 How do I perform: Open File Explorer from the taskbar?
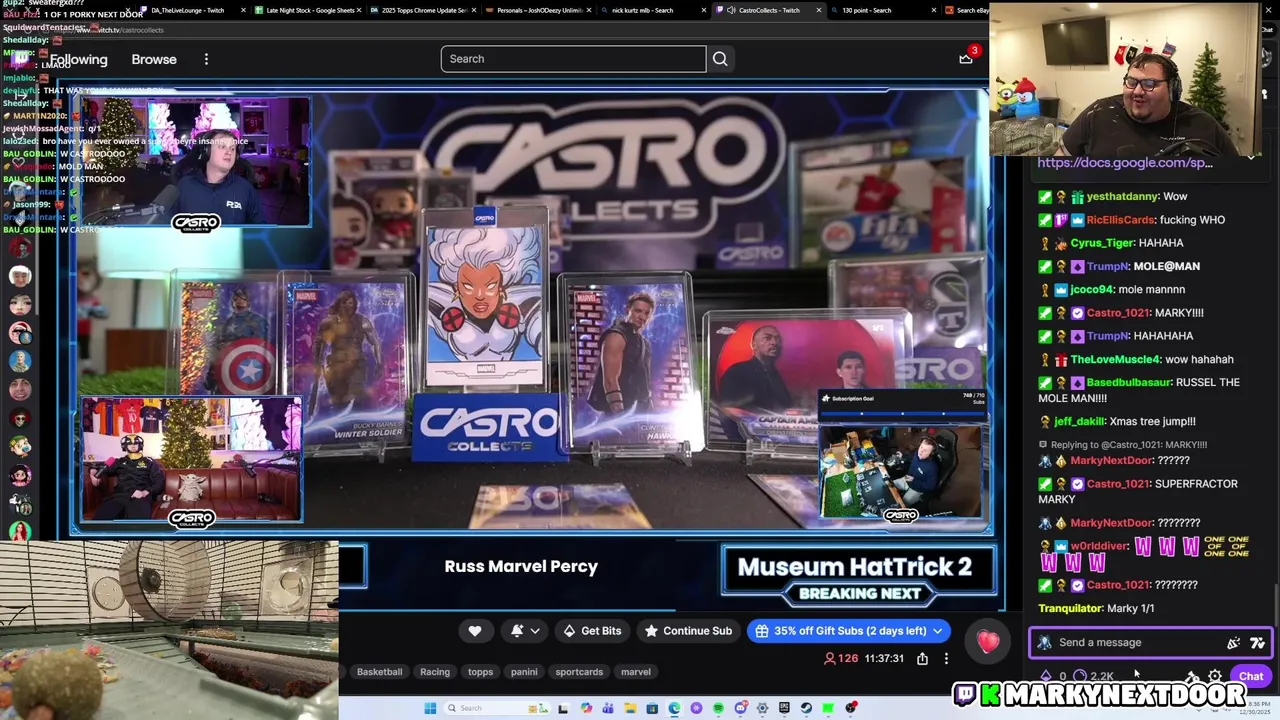coord(631,708)
